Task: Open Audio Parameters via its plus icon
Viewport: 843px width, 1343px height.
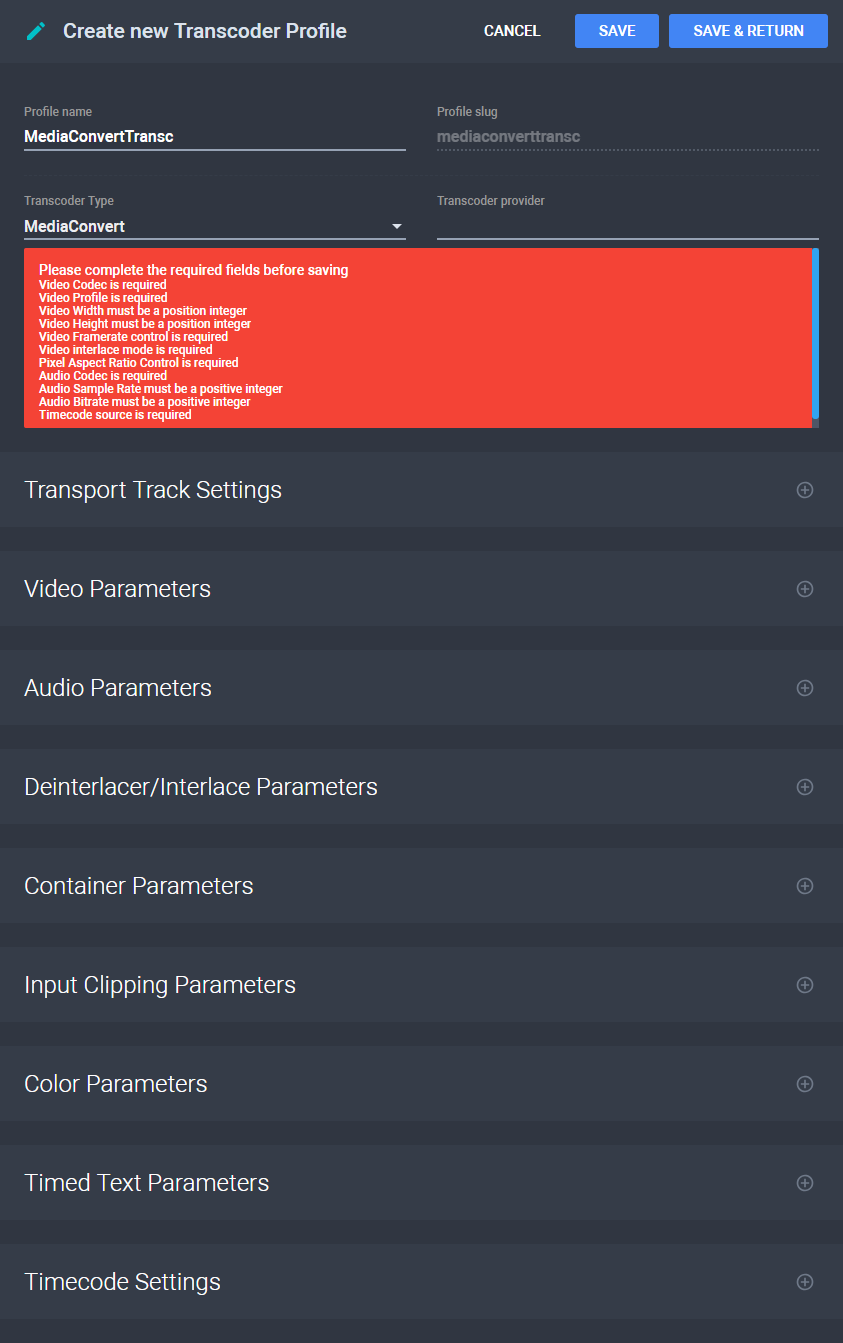Action: tap(805, 688)
